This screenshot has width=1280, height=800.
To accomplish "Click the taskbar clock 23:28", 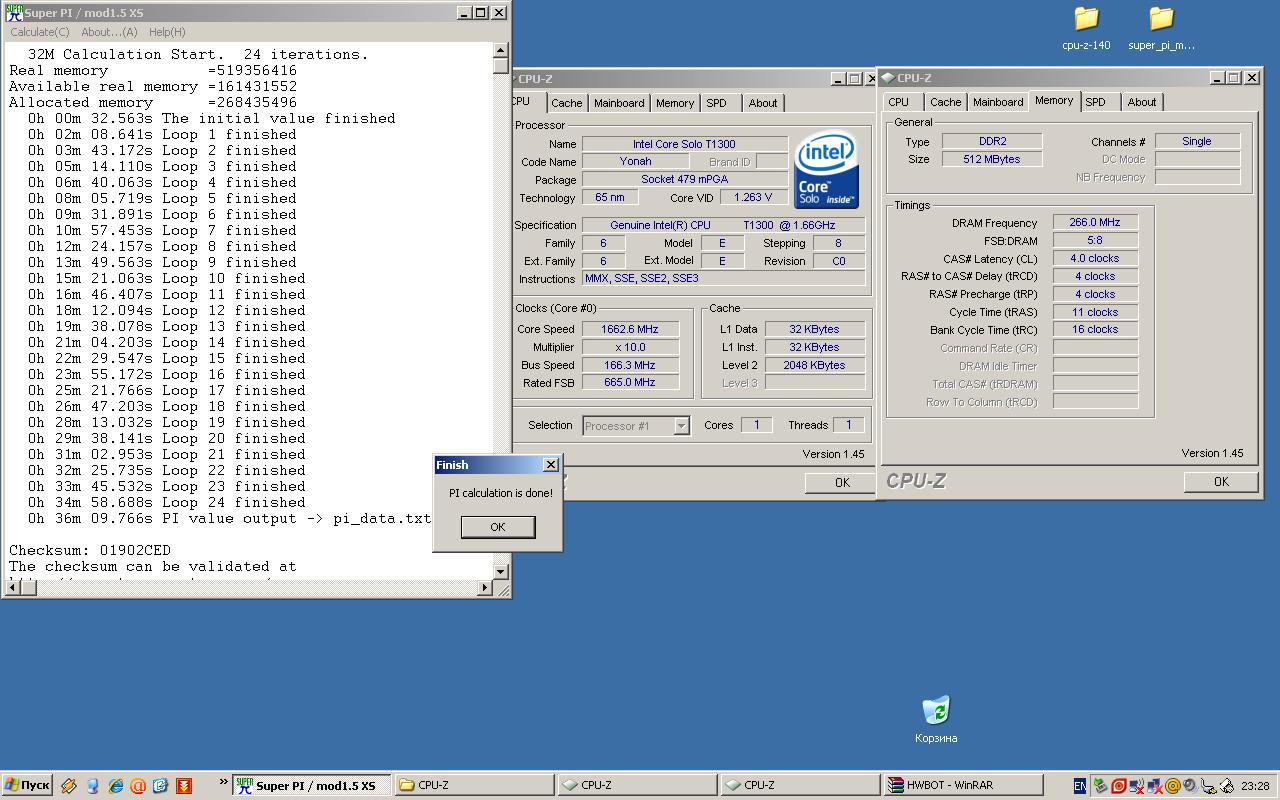I will click(1255, 786).
